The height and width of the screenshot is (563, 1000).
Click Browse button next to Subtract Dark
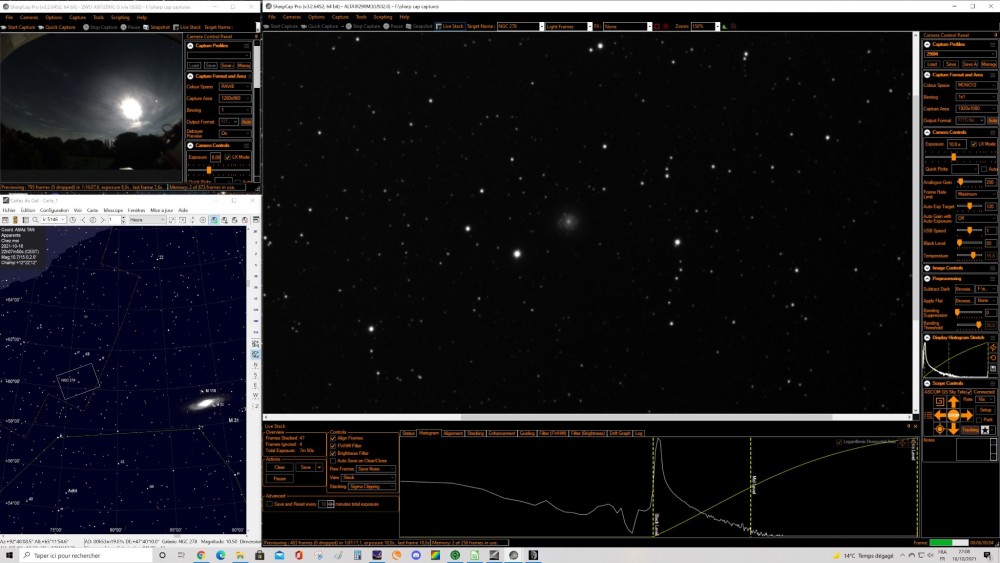coord(964,289)
